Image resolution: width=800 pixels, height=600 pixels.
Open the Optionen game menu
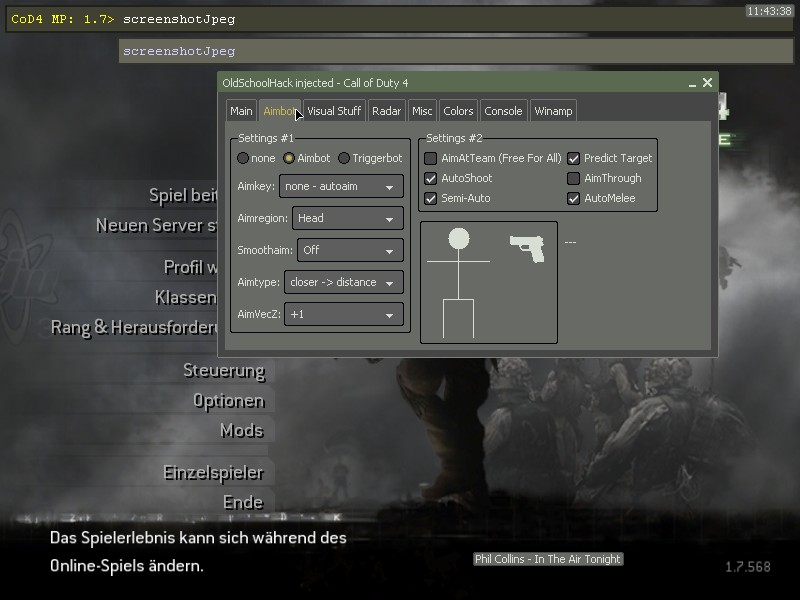point(229,401)
